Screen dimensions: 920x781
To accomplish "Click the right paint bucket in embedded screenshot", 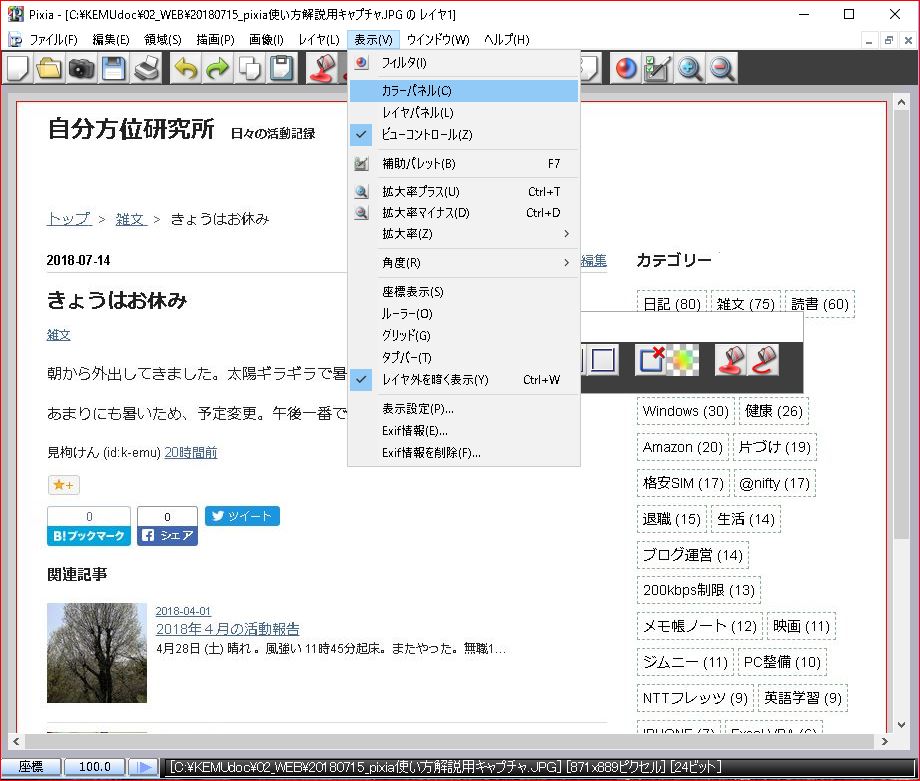I will pos(763,360).
